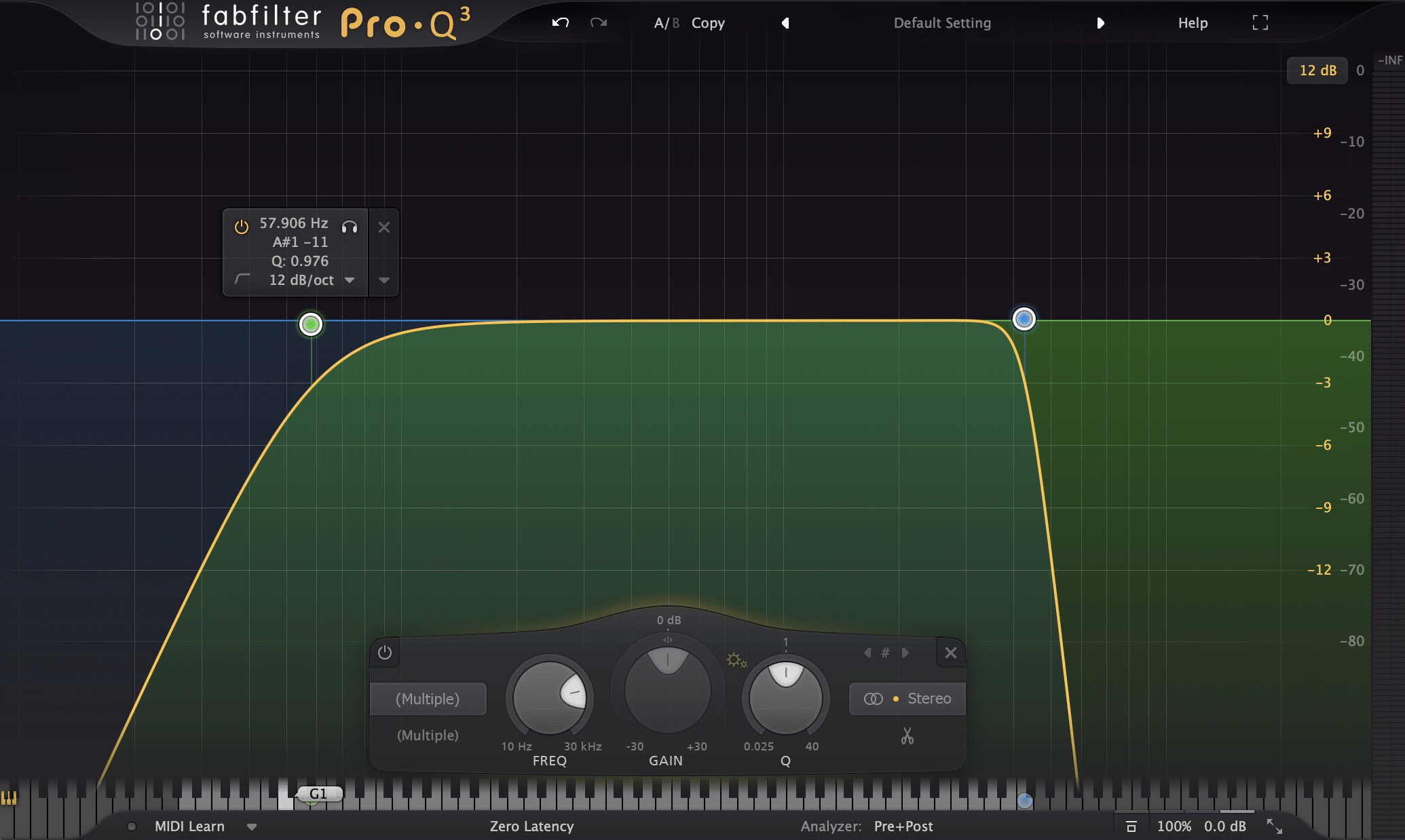Click the G1 piano key label
The width and height of the screenshot is (1405, 840).
pos(318,794)
